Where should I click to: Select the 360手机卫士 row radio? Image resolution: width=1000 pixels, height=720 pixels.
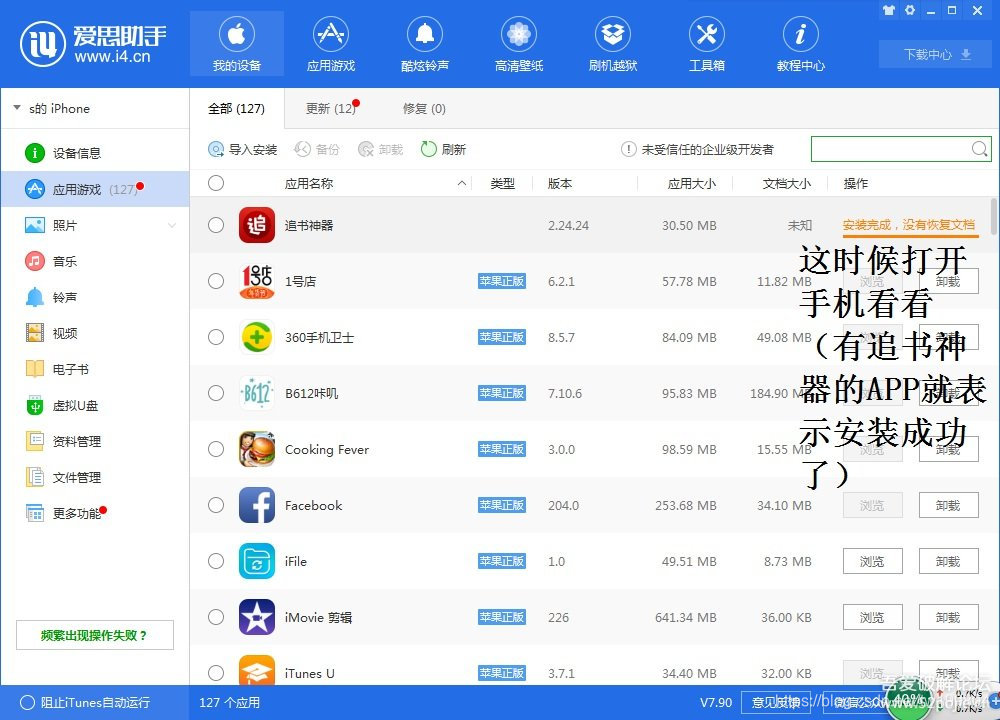216,337
